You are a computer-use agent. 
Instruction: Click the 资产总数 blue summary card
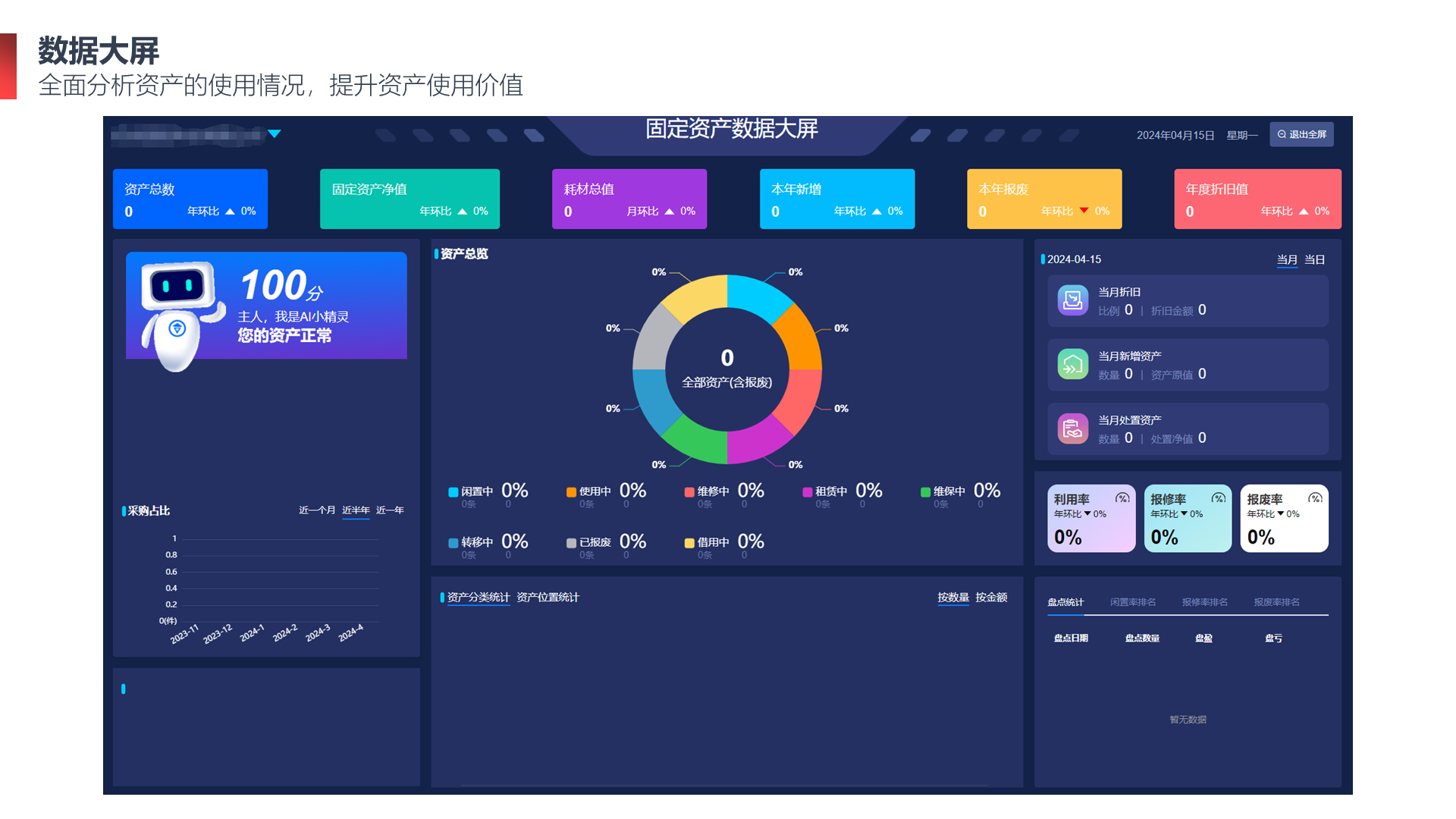[190, 199]
